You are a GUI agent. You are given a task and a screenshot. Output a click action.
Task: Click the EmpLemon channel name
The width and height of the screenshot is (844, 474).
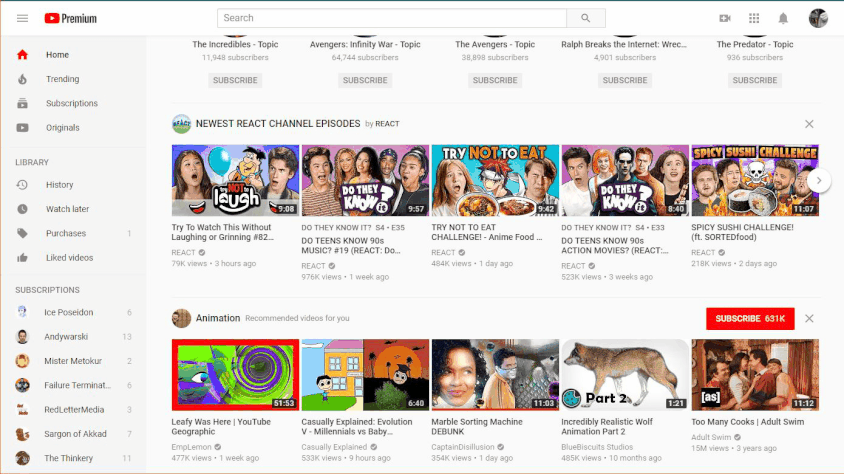click(192, 447)
